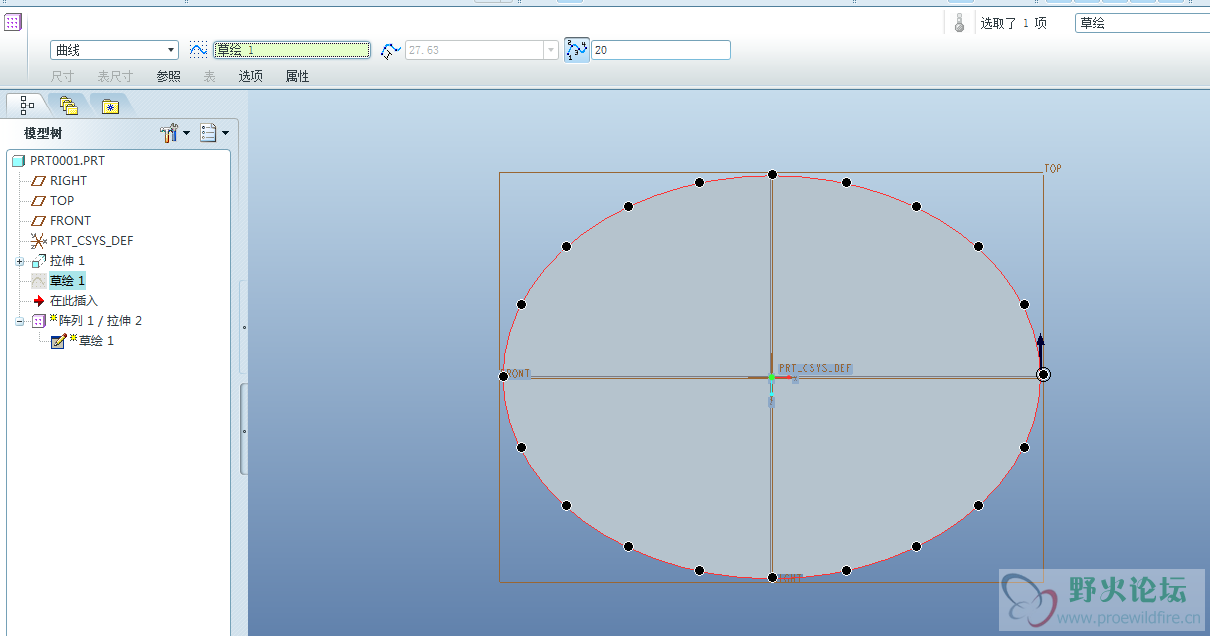Click the member spacing icon beside 27.63
Image resolution: width=1210 pixels, height=636 pixels.
[390, 50]
